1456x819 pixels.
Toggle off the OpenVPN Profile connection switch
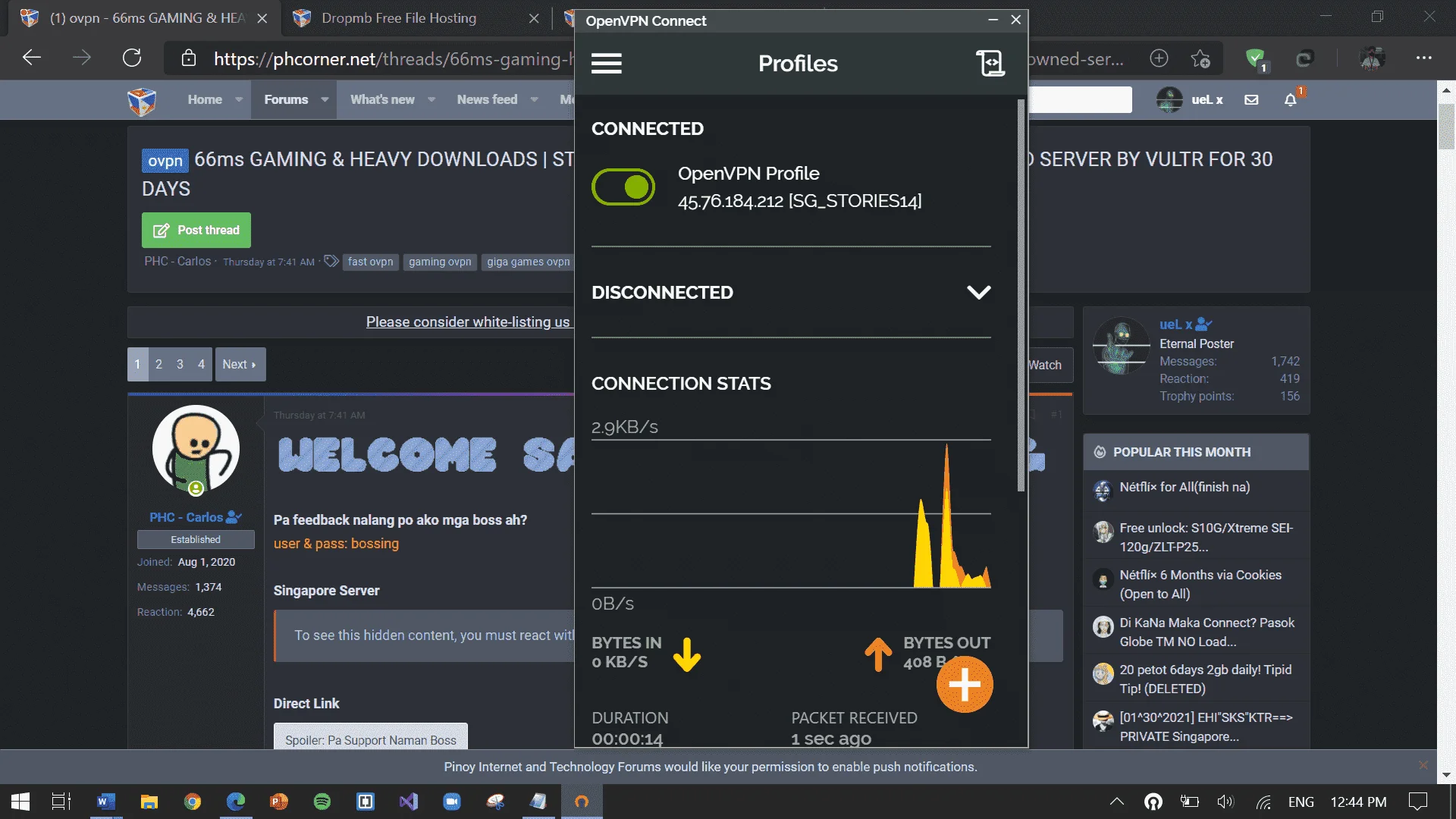point(623,187)
